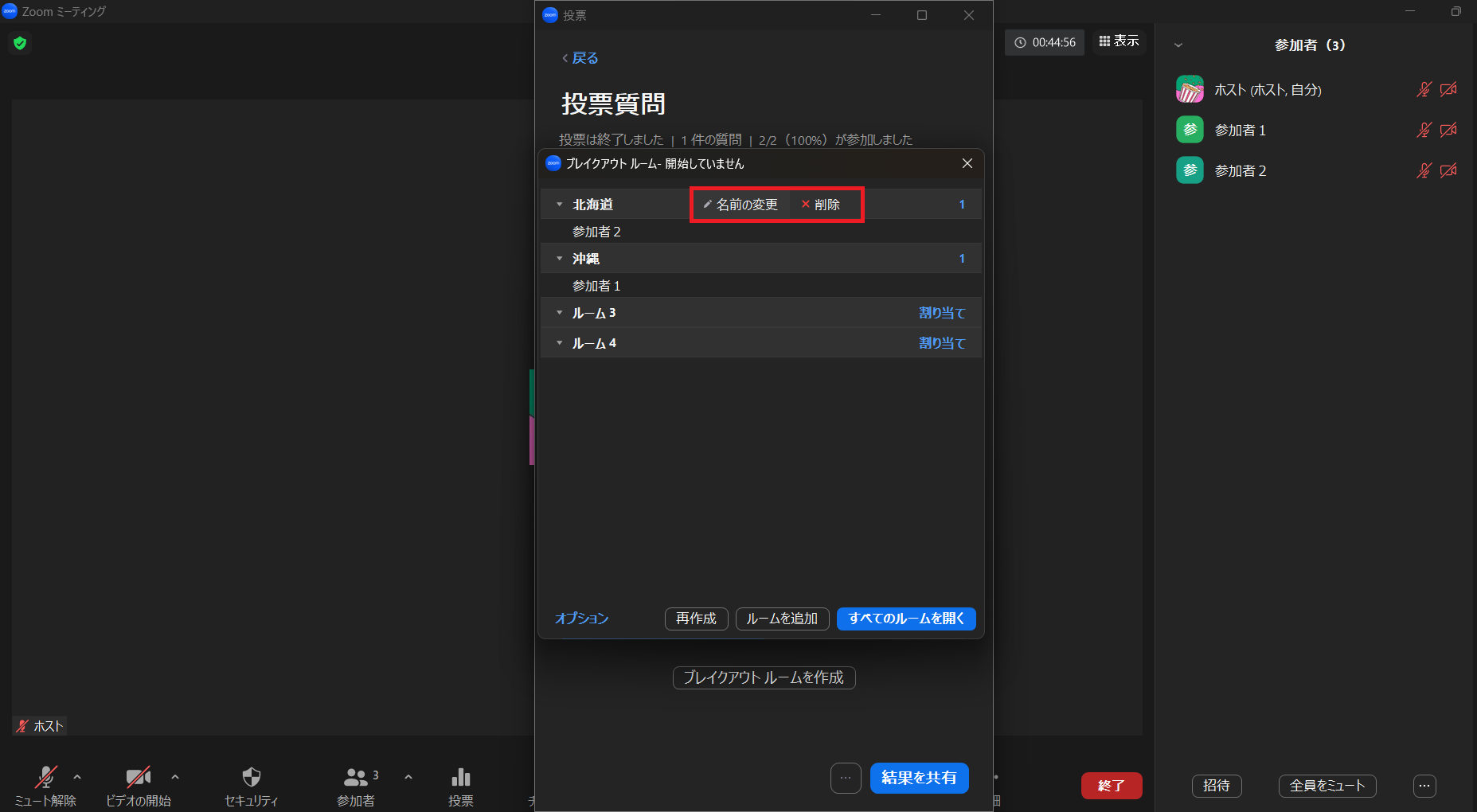Click the Host profile avatar
The width and height of the screenshot is (1477, 812).
coord(1190,90)
